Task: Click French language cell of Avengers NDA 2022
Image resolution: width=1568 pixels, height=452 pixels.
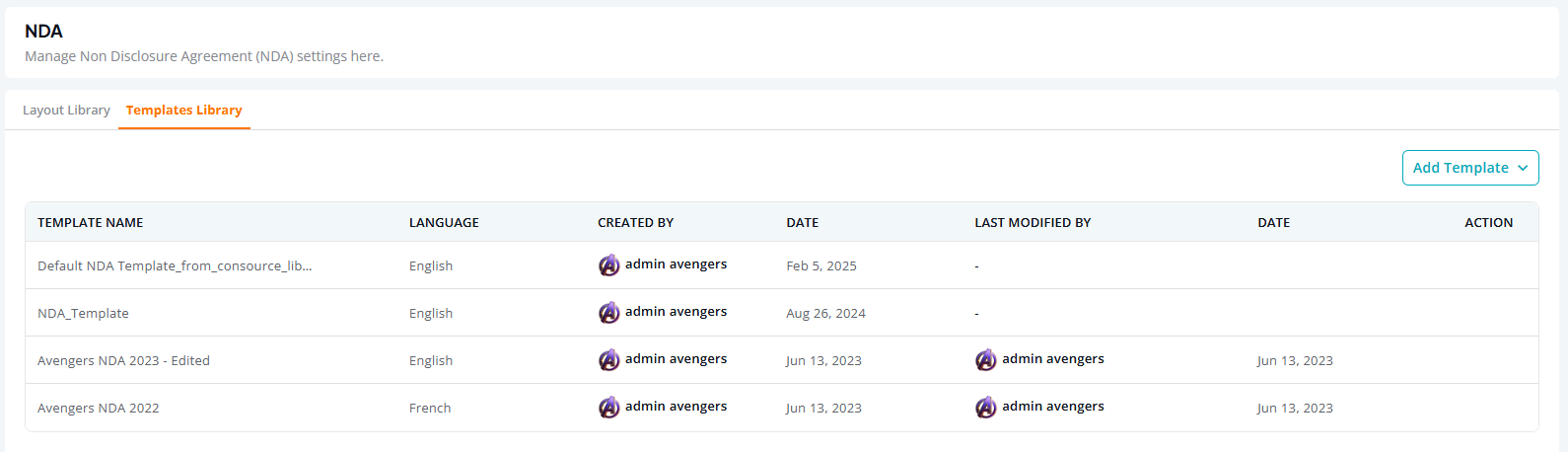Action: click(x=430, y=408)
